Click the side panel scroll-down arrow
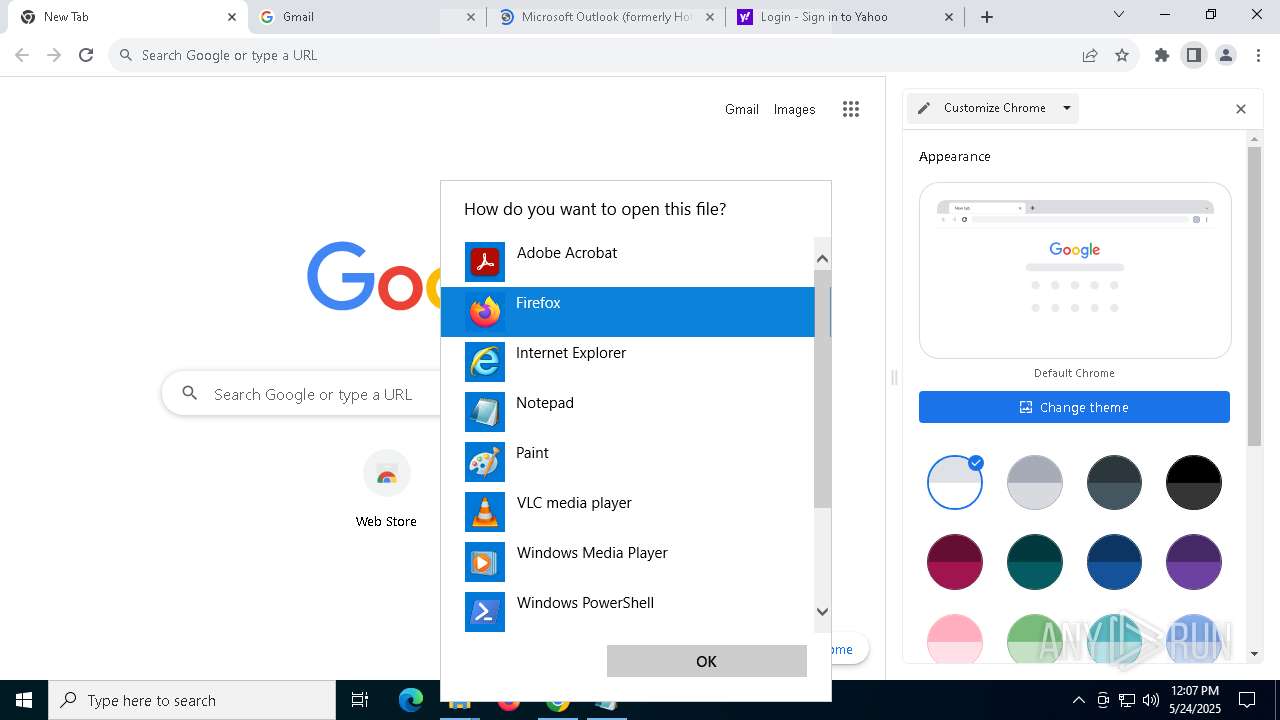 pos(1255,654)
